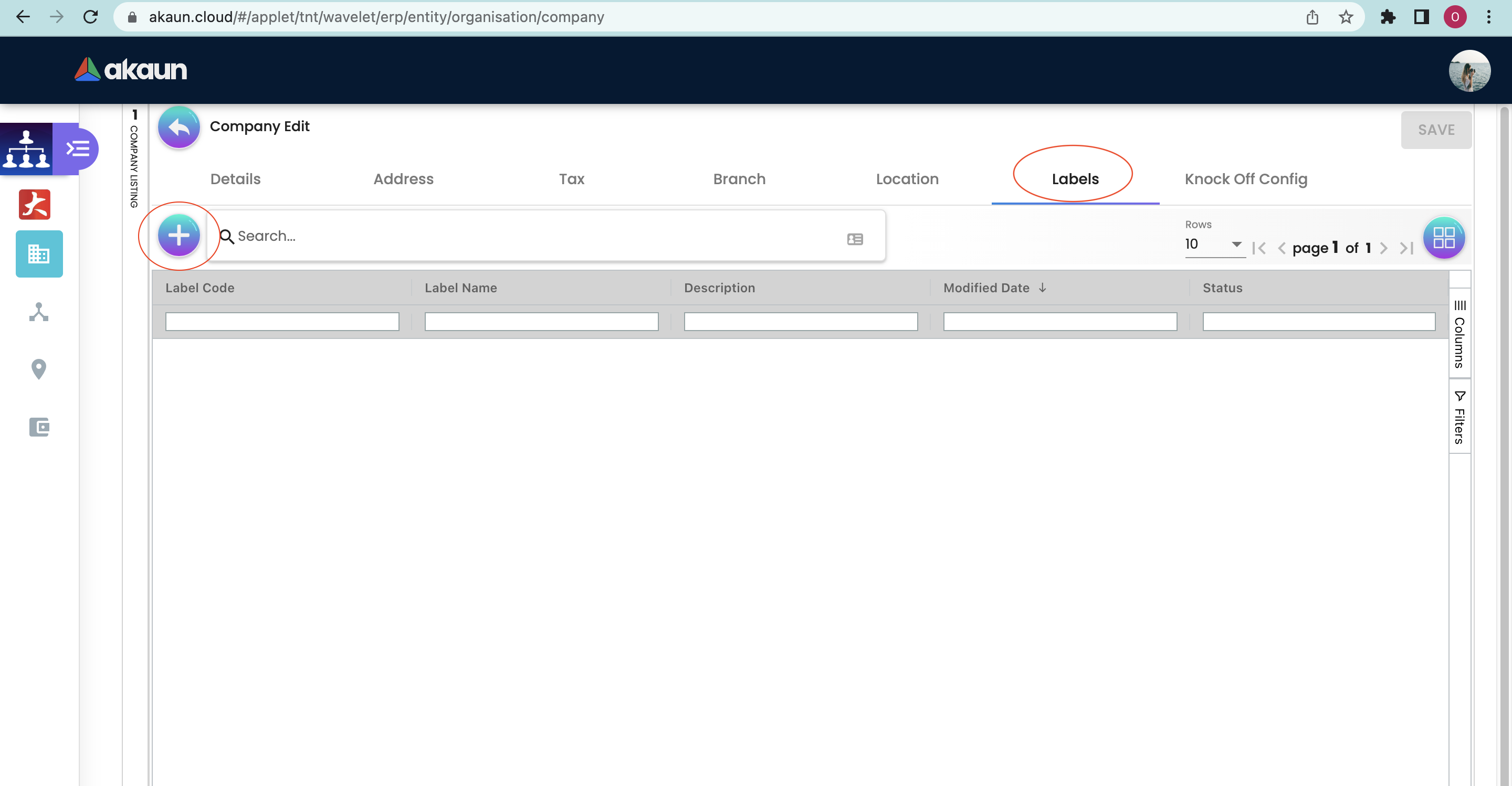Click the SAVE button
This screenshot has width=1512, height=786.
coord(1436,130)
